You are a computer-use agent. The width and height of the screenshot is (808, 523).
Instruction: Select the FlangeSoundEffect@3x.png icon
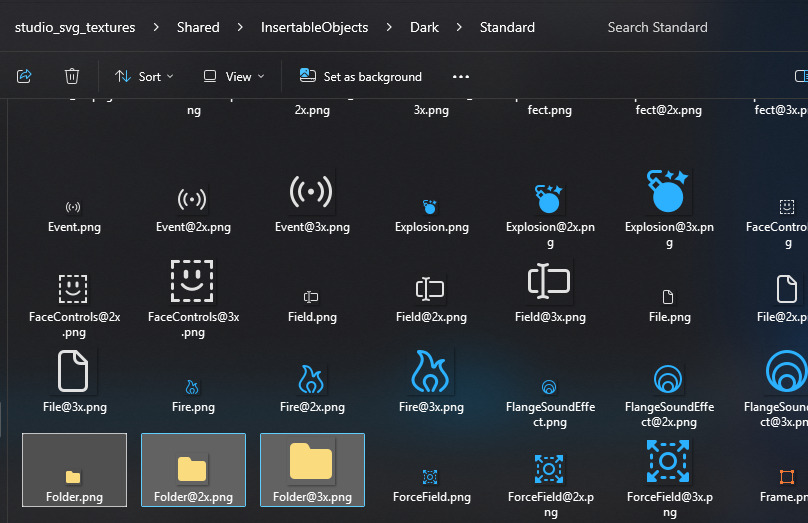click(787, 371)
